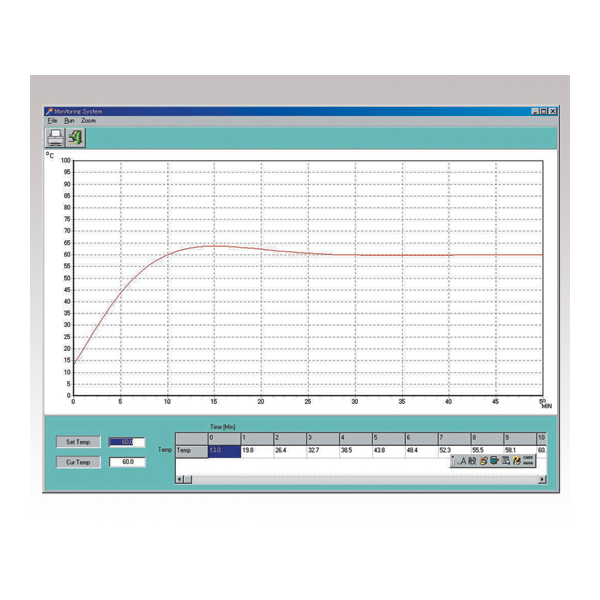Click the language bar grip handle
600x600 pixels.
(453, 461)
